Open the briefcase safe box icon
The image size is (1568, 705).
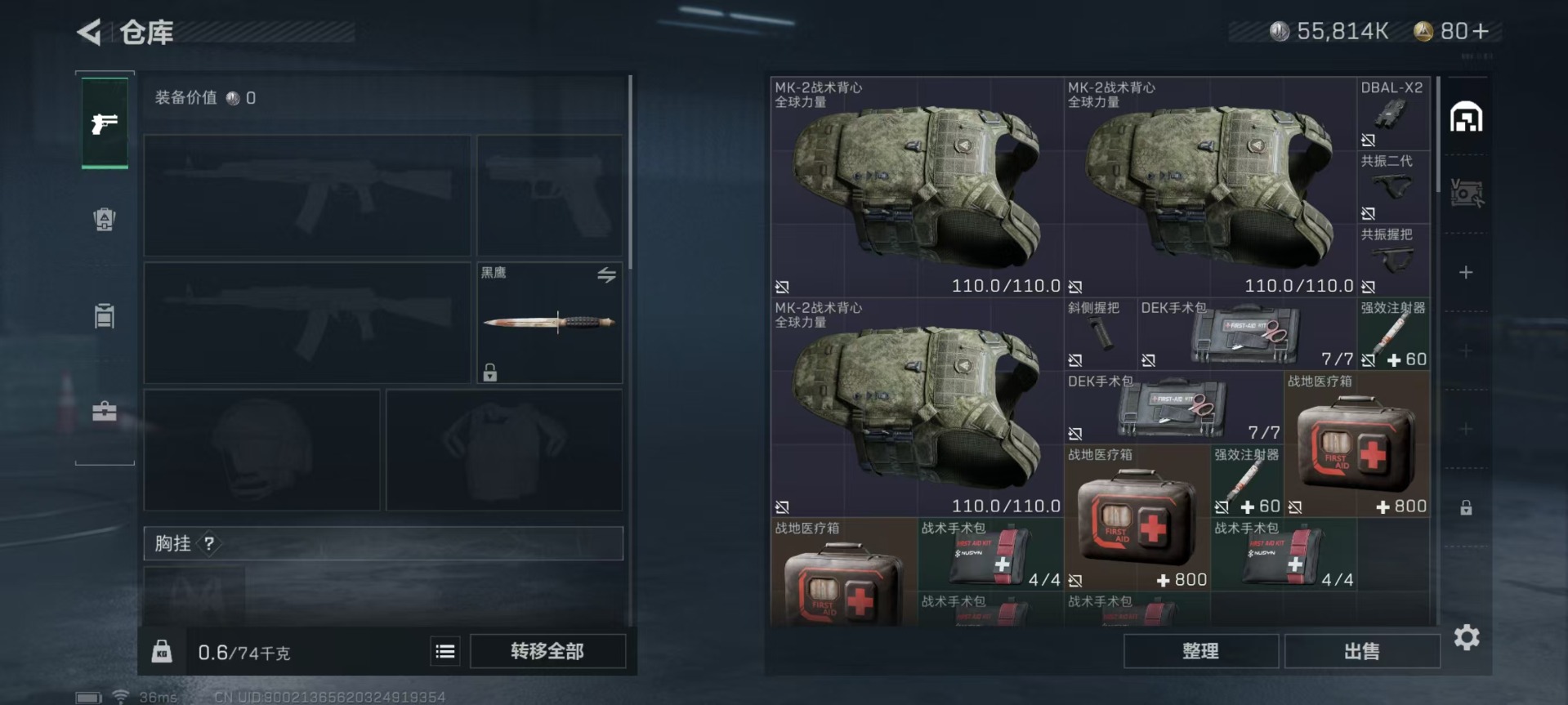click(x=105, y=411)
